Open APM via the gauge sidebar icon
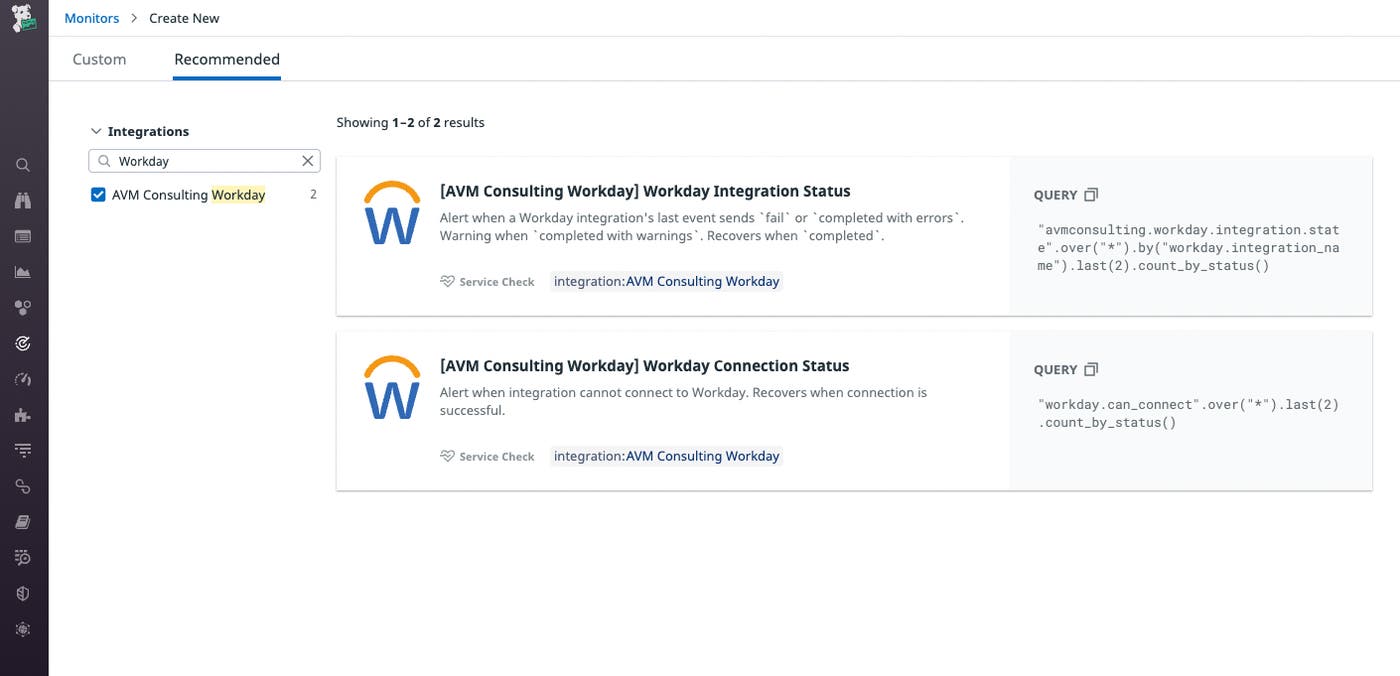Viewport: 1400px width, 676px height. 23,378
